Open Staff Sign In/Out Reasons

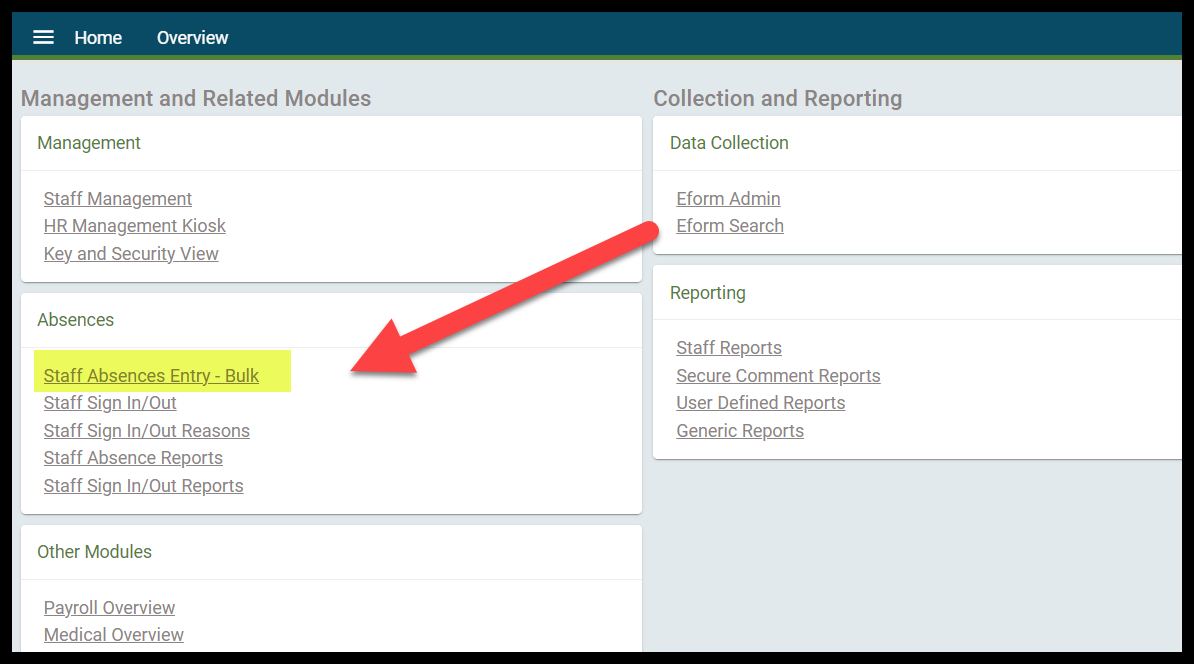(146, 431)
